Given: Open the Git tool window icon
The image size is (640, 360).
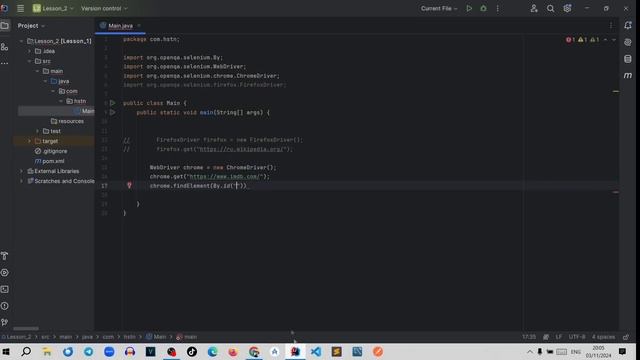Looking at the screenshot, I should [4, 322].
